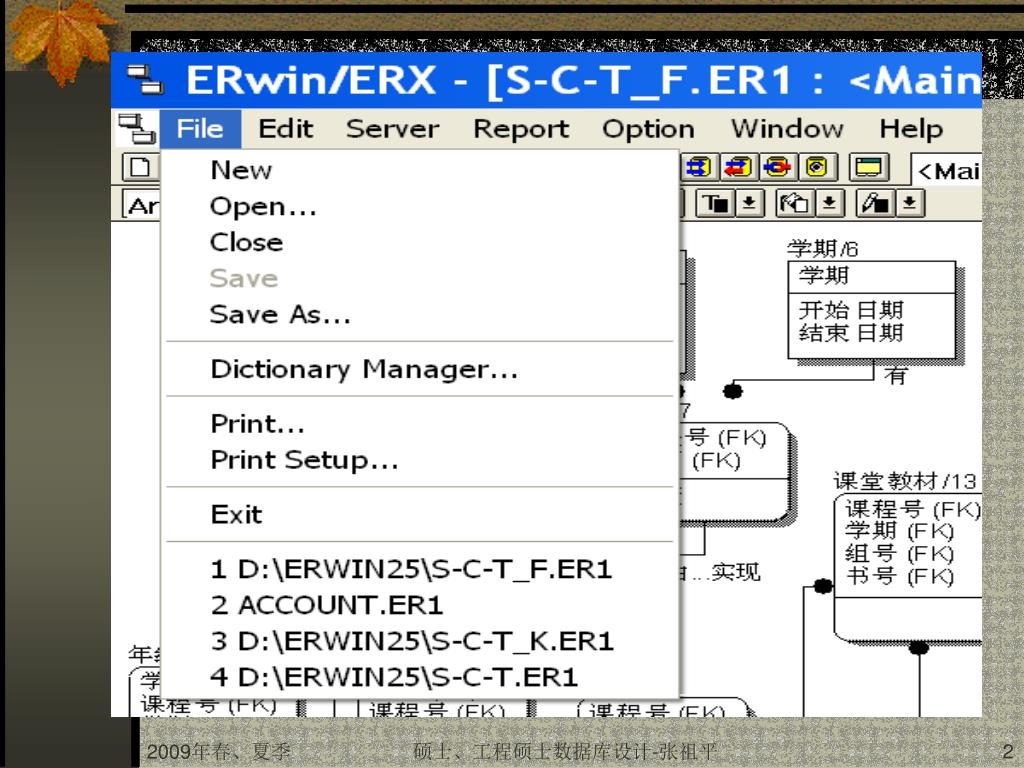Click the greyed Save menu entry
Viewport: 1024px width, 768px height.
419,278
